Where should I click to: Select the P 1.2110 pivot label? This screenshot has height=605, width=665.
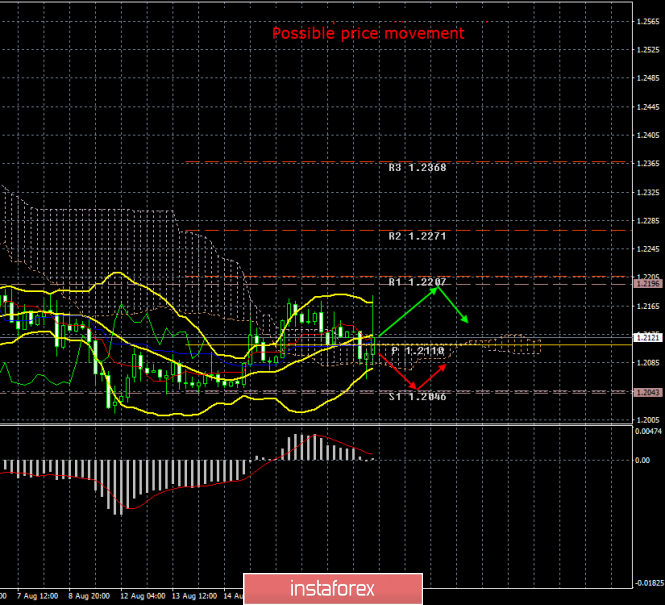(x=417, y=351)
